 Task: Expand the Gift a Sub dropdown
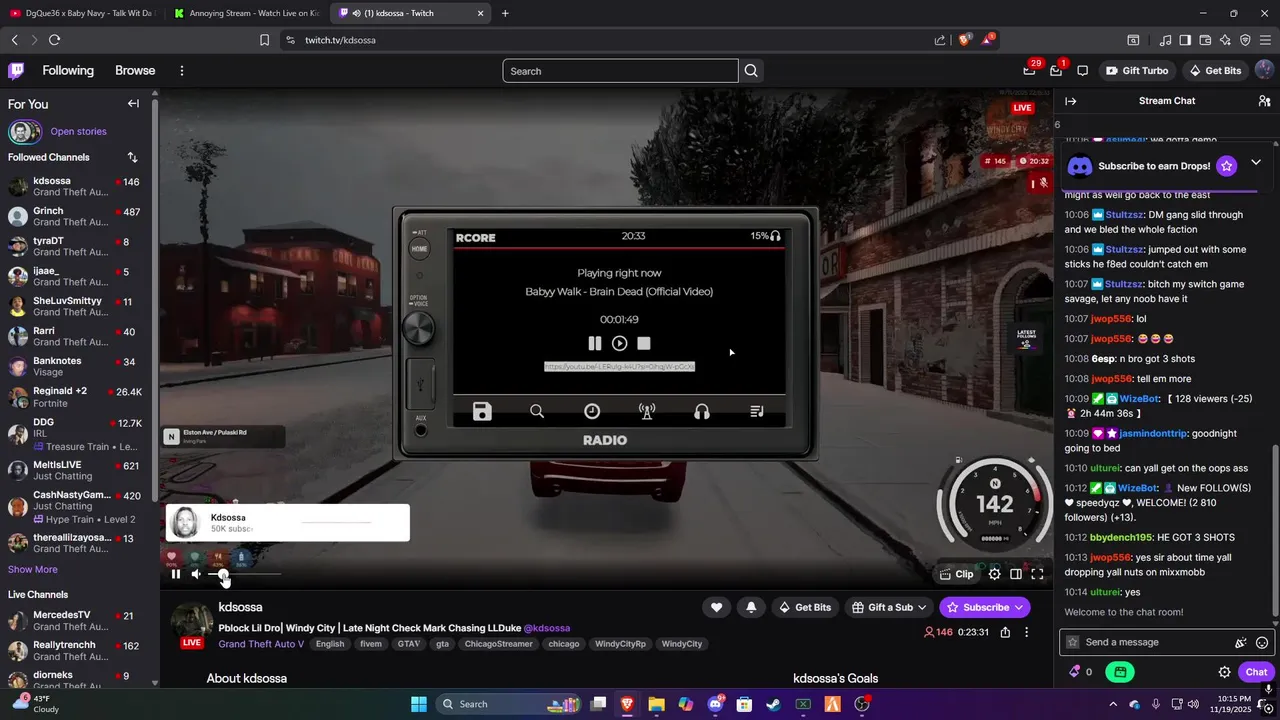(889, 607)
